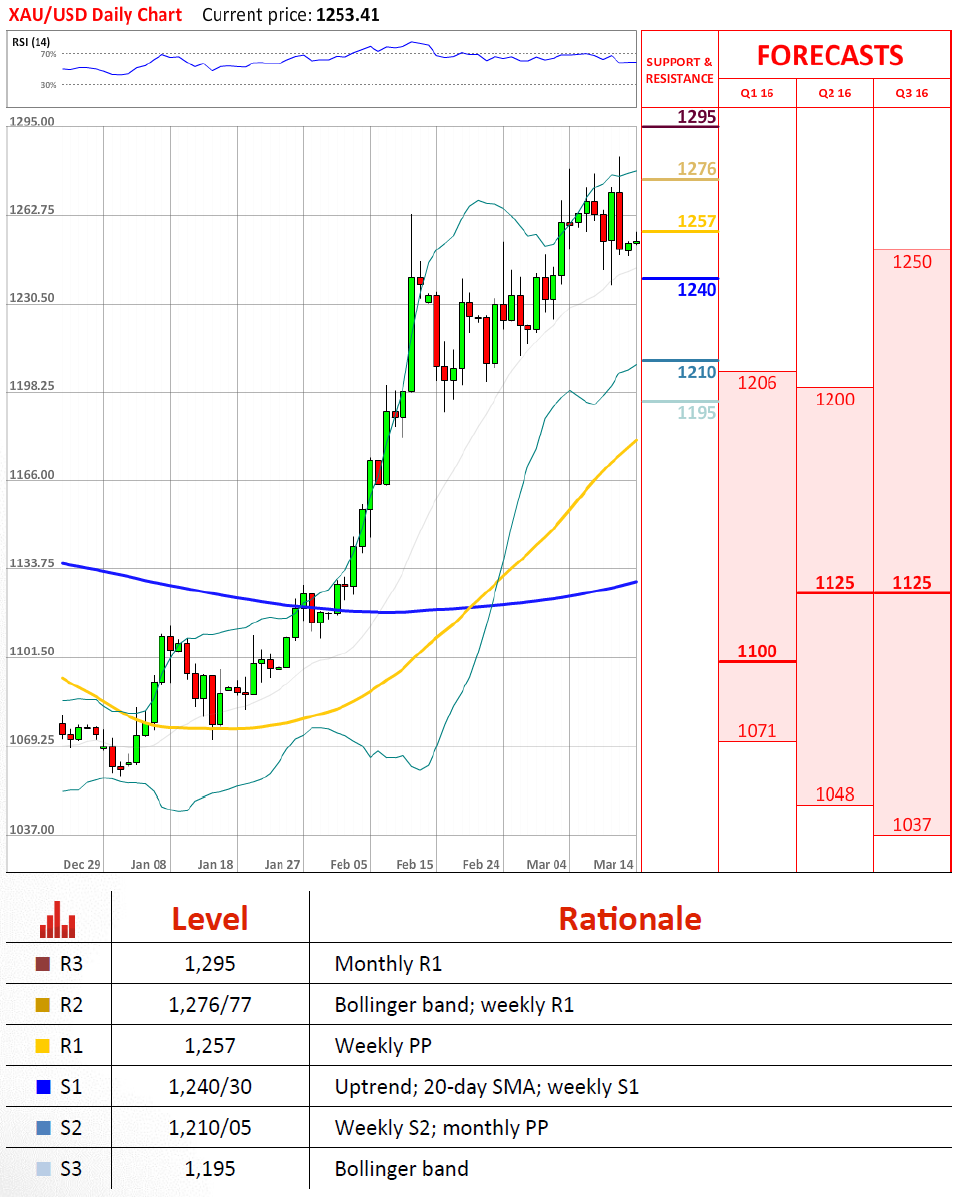Click 'Weekly S2; monthly PP' rationale
Image resolution: width=965 pixels, height=1197 pixels.
tap(441, 1128)
